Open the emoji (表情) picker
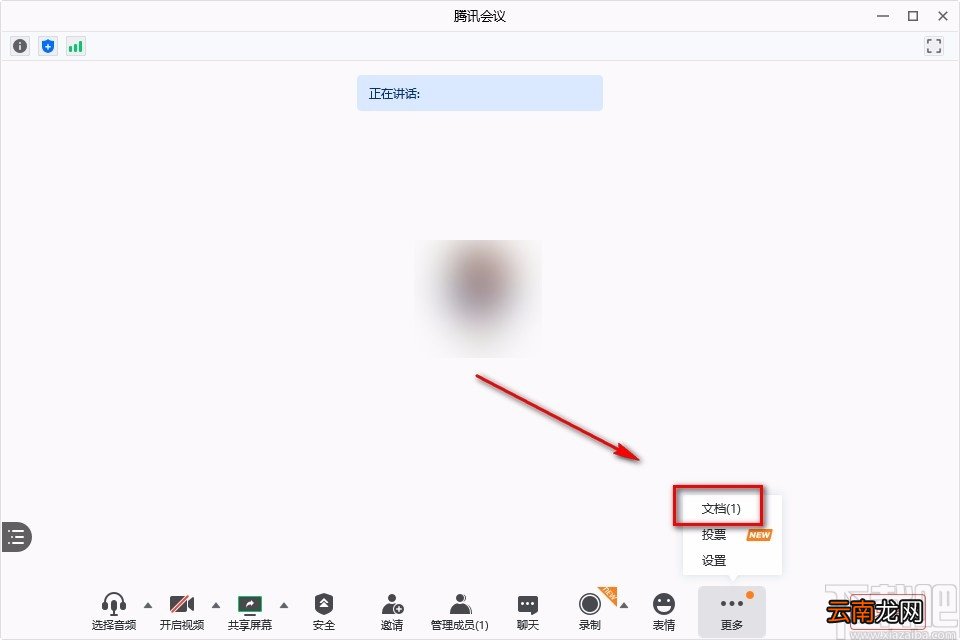This screenshot has height=640, width=960. [x=664, y=611]
